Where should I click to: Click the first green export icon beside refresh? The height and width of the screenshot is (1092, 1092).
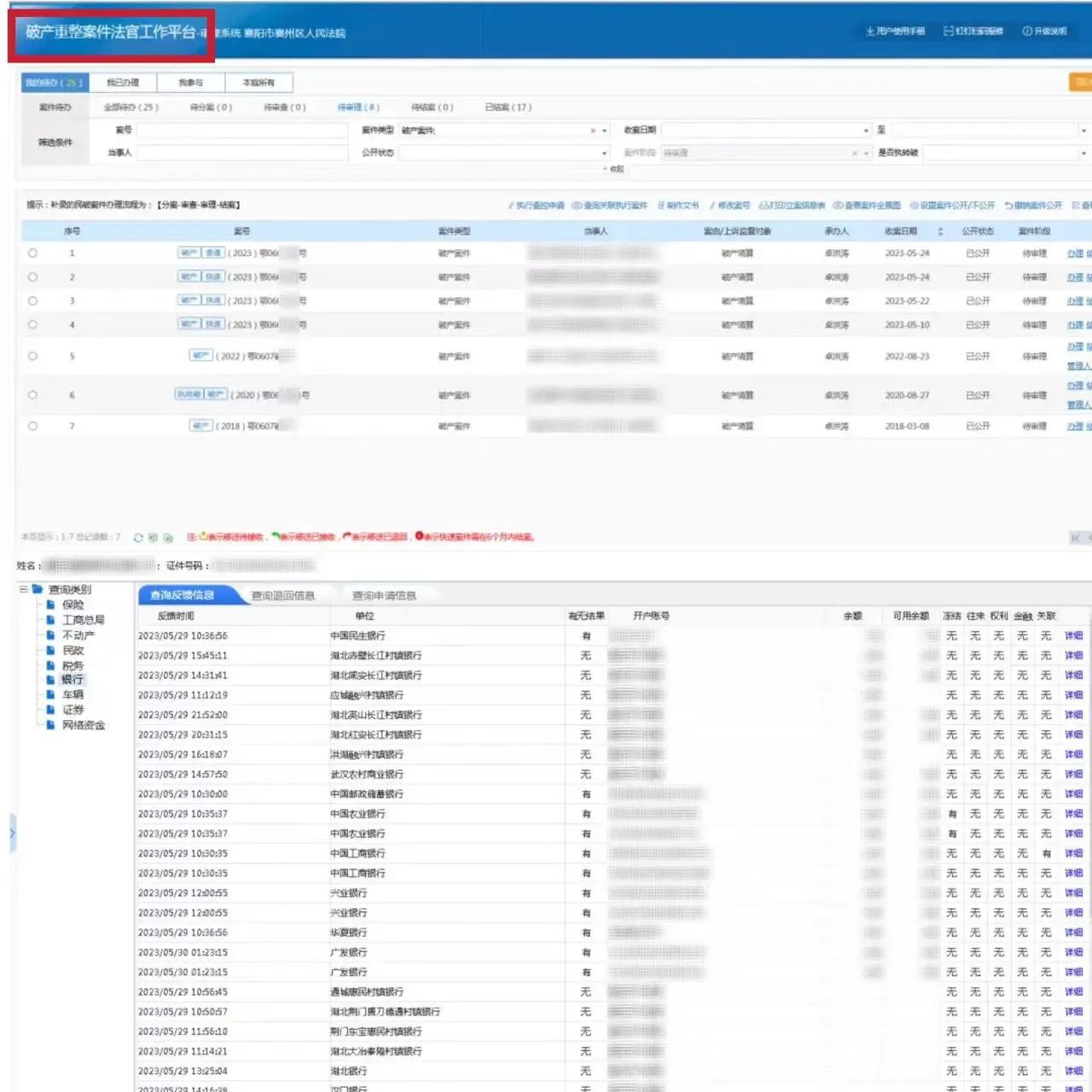[x=154, y=537]
